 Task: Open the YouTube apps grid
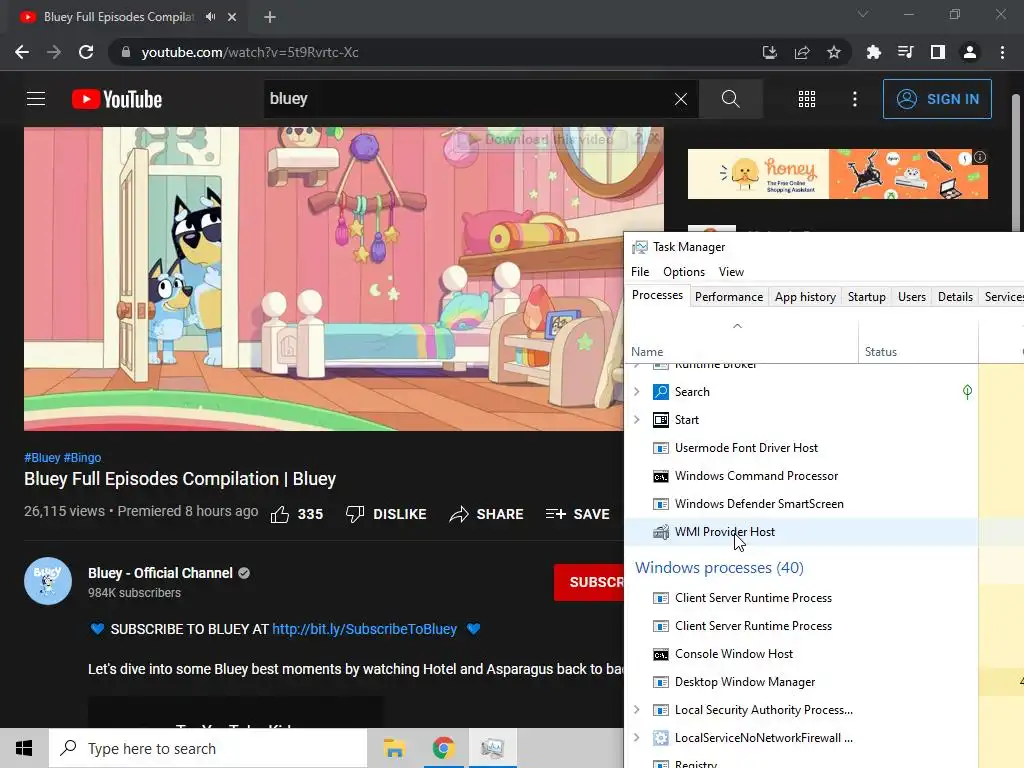[x=807, y=99]
